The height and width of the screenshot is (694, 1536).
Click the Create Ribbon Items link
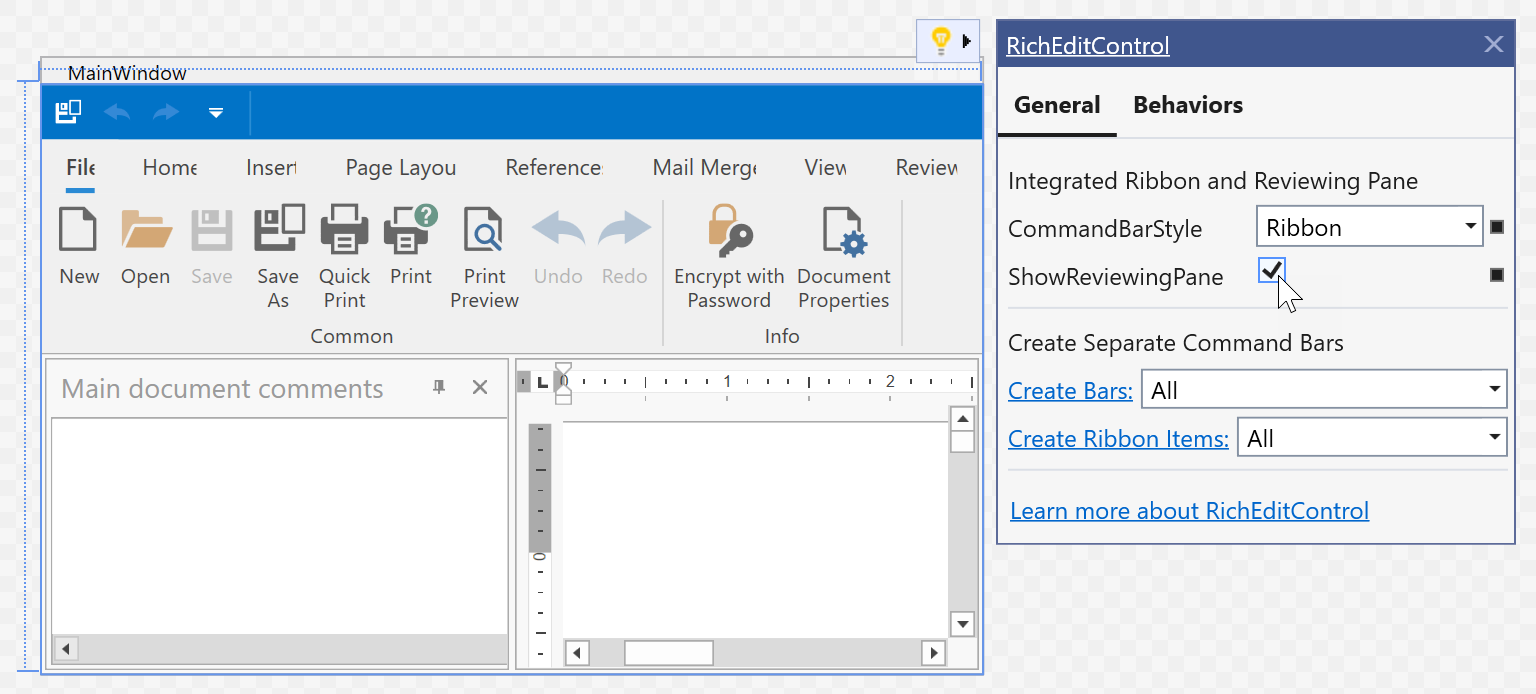[1118, 438]
